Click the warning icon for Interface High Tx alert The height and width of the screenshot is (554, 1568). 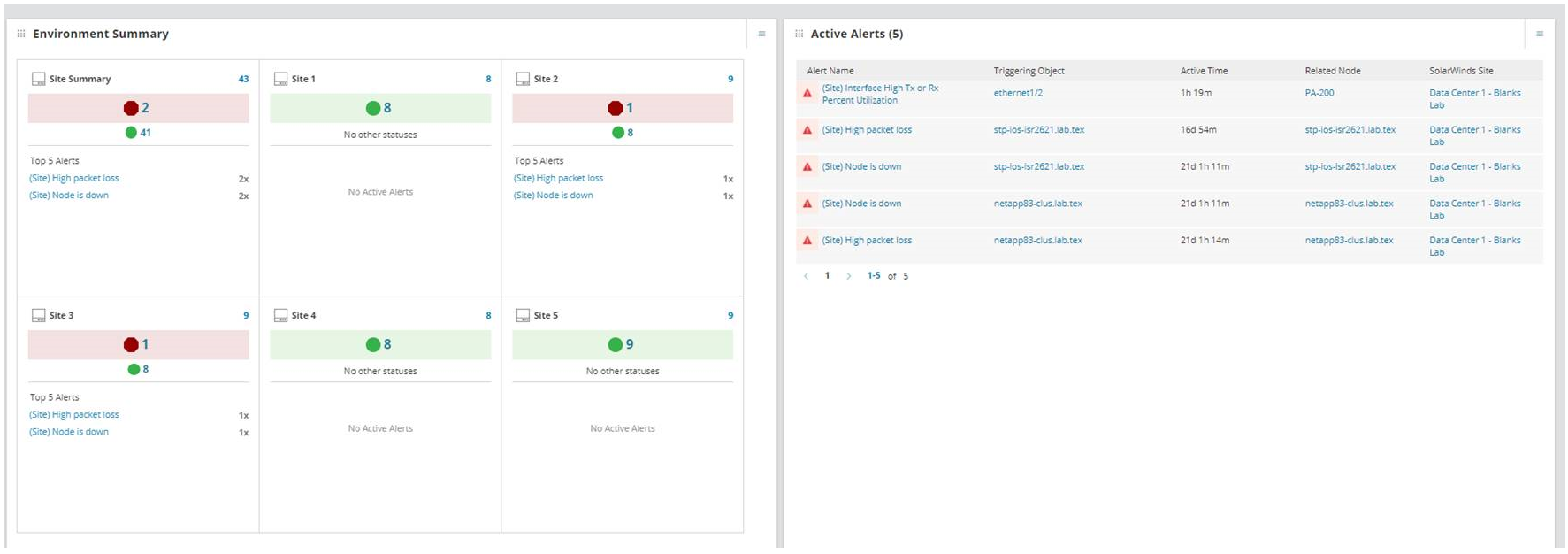[x=807, y=93]
